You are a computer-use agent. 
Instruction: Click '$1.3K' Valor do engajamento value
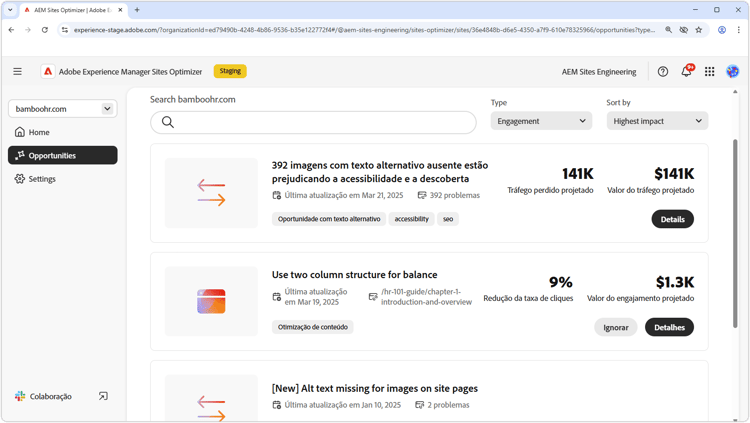675,282
